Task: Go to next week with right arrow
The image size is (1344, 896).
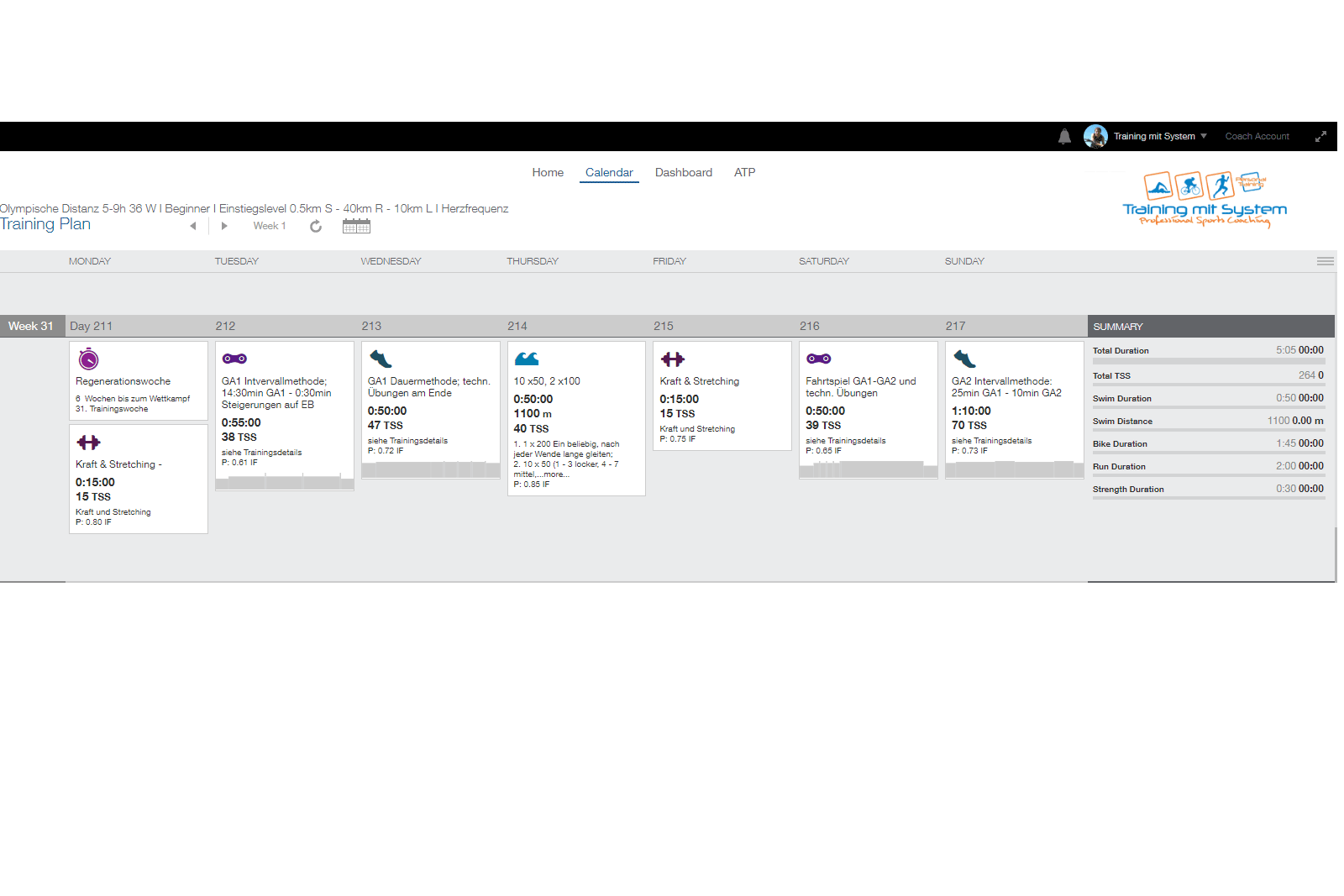Action: click(x=224, y=226)
